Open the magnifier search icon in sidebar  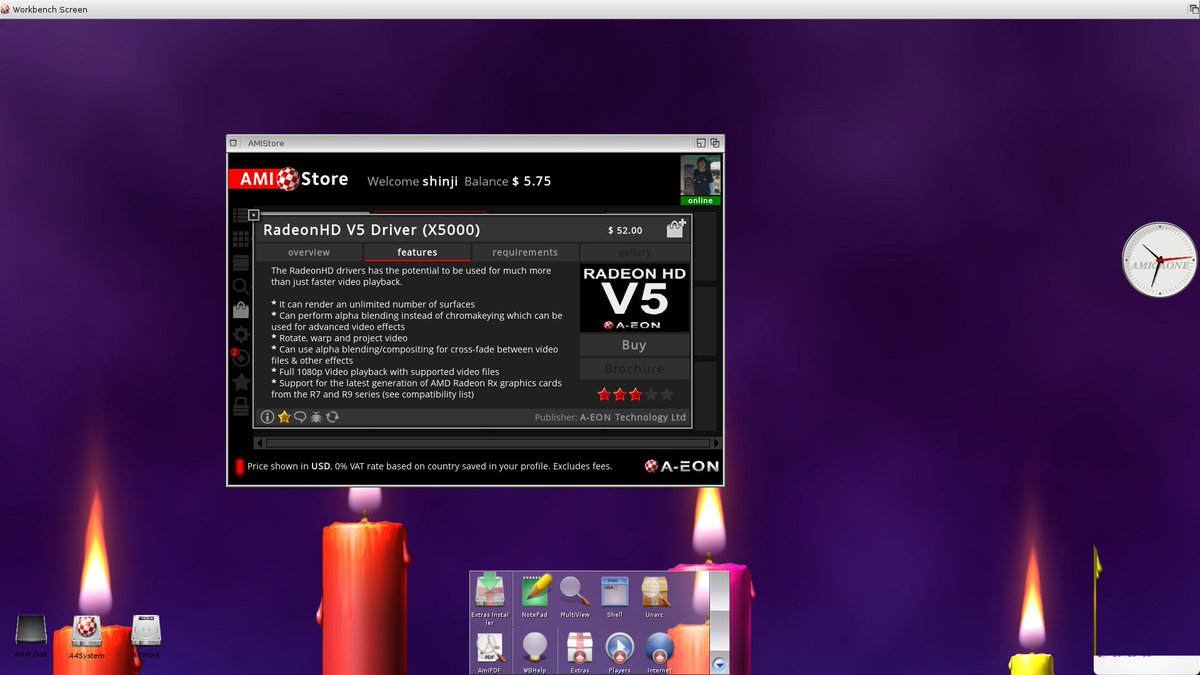coord(240,287)
